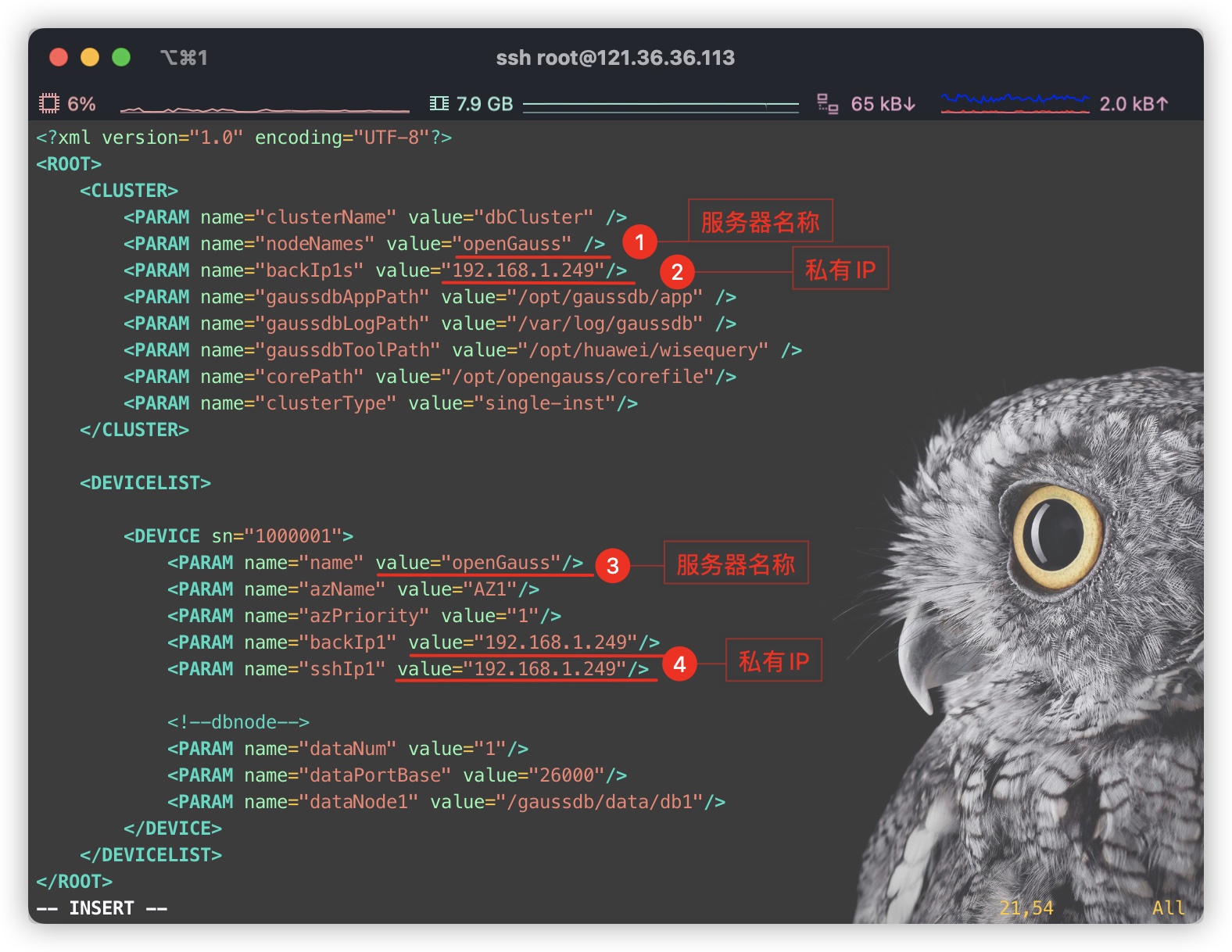The image size is (1232, 952).
Task: Click the All scroll position indicator
Action: 1169,908
